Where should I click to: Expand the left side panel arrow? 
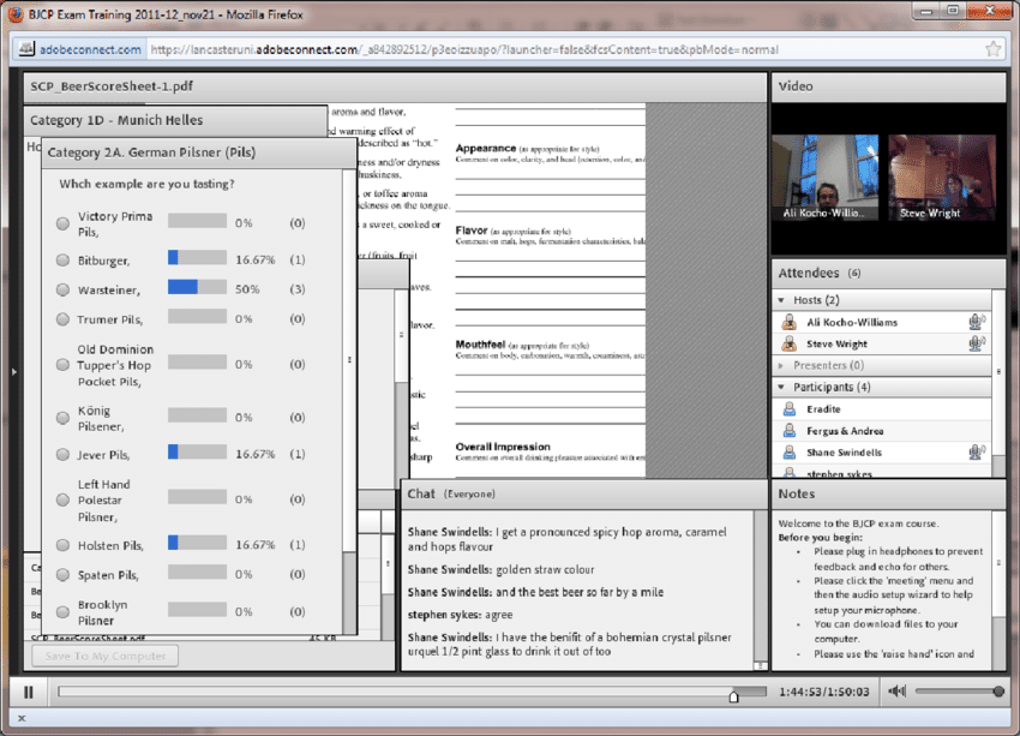[x=14, y=372]
